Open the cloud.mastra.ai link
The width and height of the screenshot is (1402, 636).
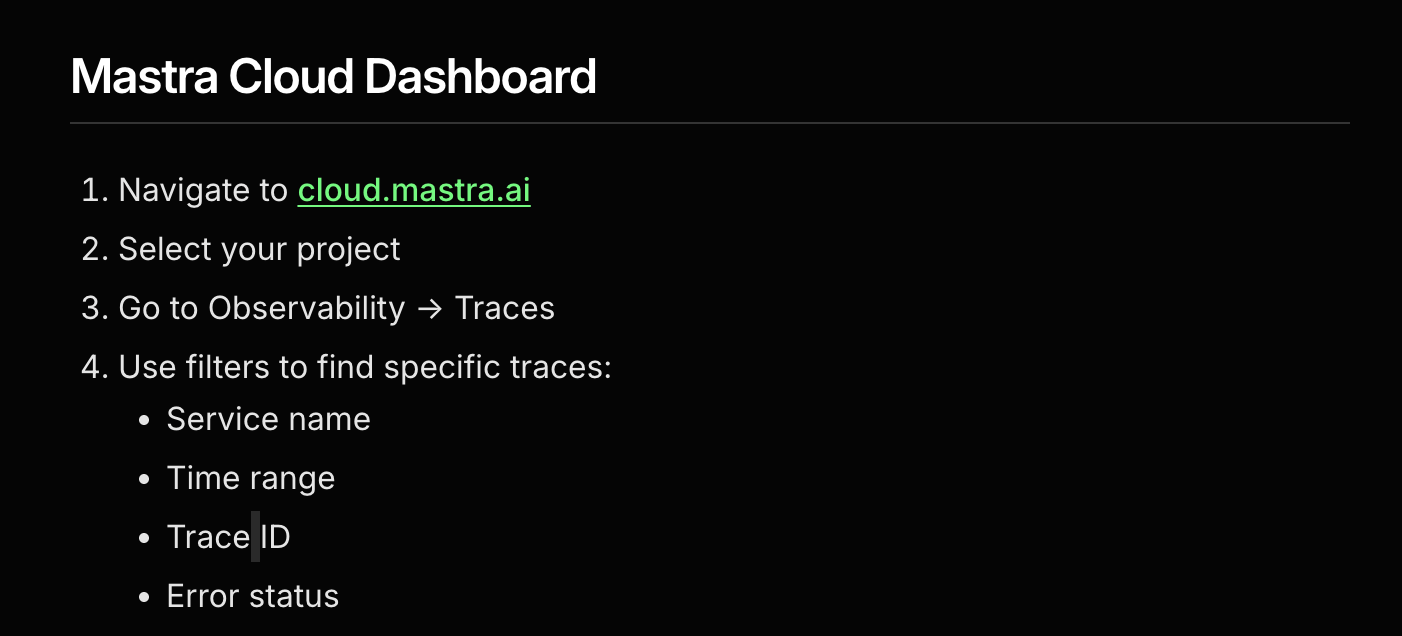click(x=414, y=190)
